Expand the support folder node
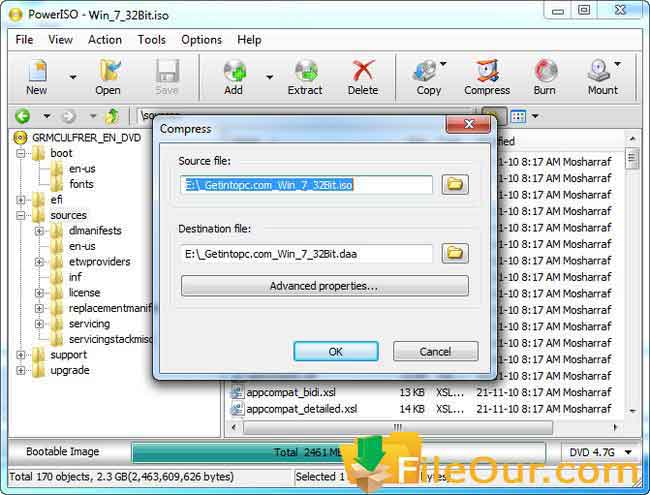The width and height of the screenshot is (650, 495). click(x=21, y=355)
